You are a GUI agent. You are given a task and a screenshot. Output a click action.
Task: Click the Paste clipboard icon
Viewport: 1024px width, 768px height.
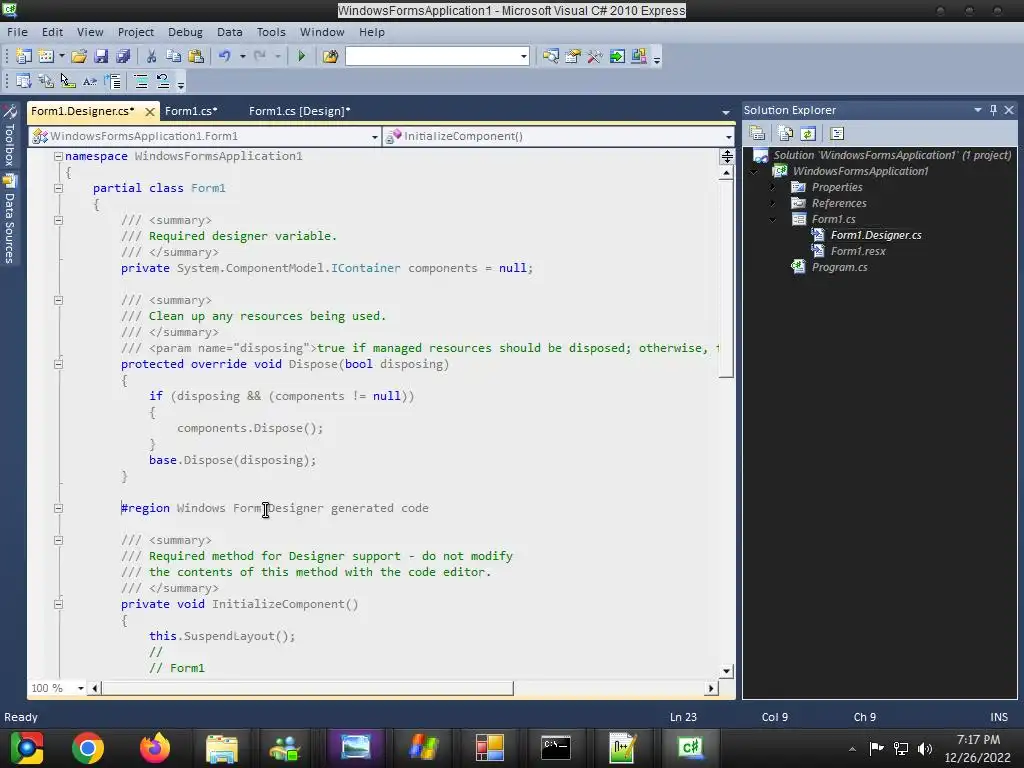pos(195,56)
